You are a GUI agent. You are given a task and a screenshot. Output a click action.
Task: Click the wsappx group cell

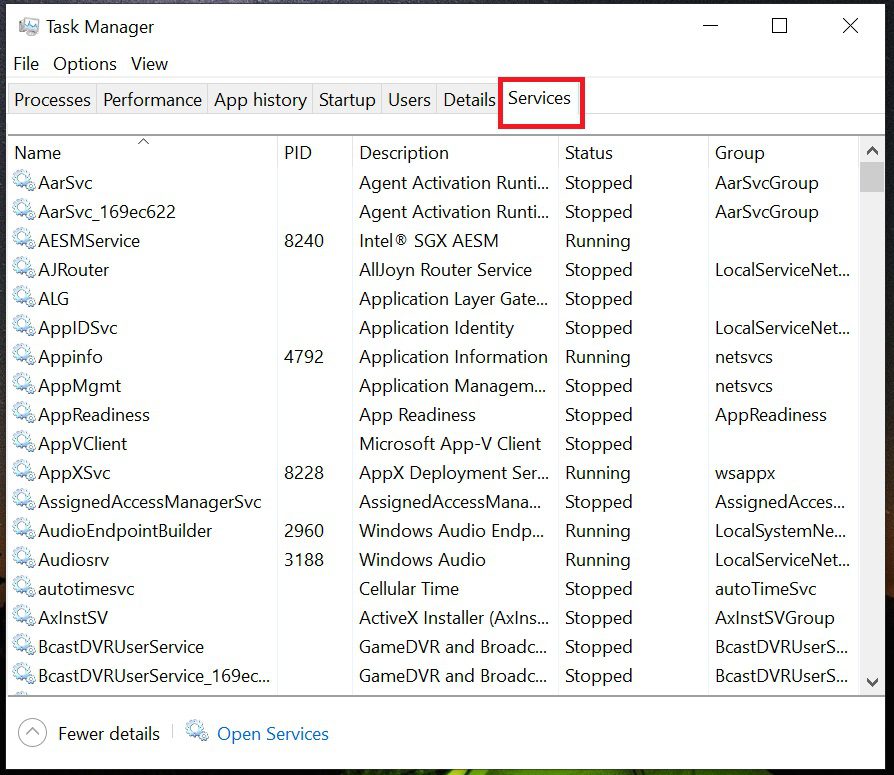pos(745,473)
